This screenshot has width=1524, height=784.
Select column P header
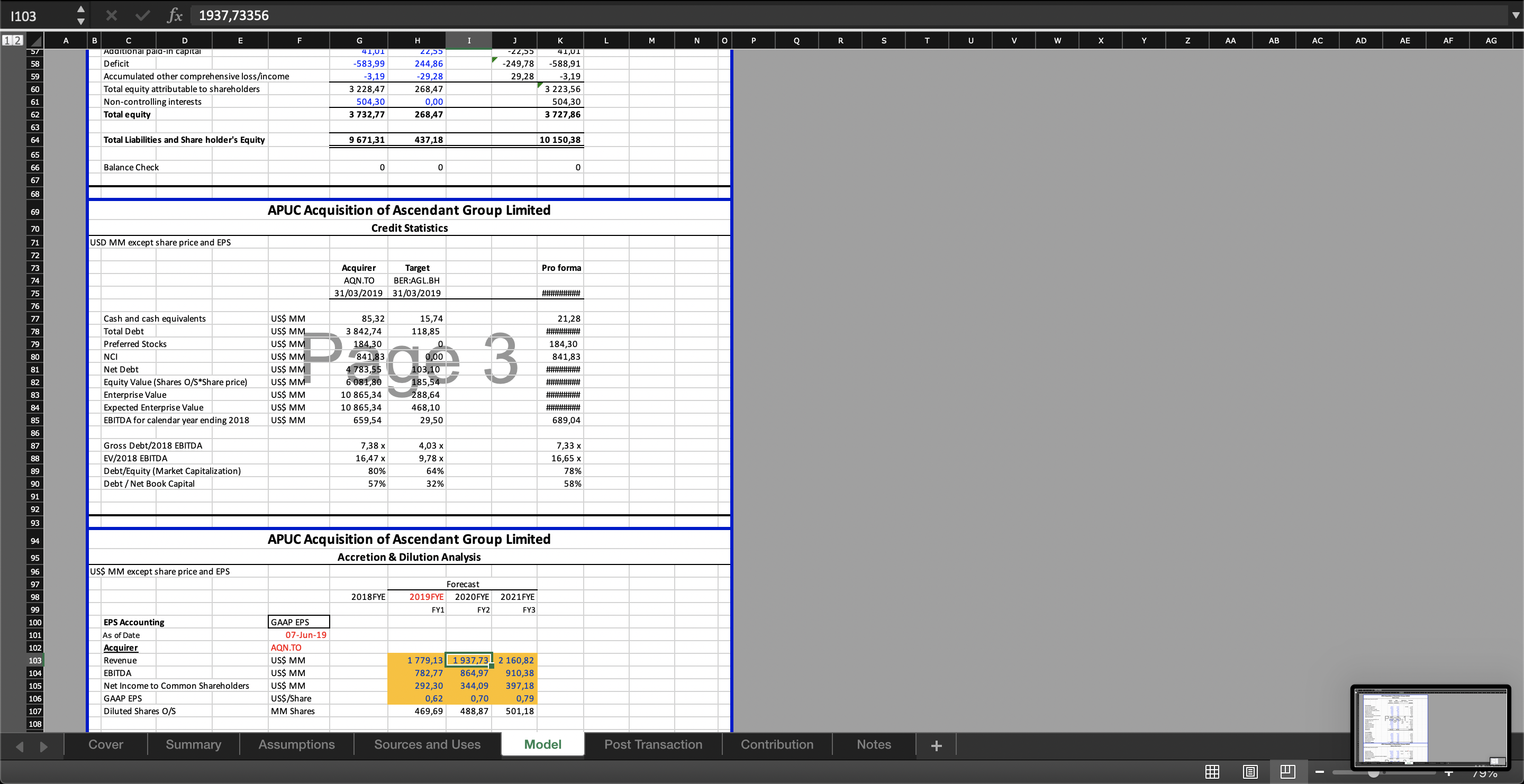[753, 40]
